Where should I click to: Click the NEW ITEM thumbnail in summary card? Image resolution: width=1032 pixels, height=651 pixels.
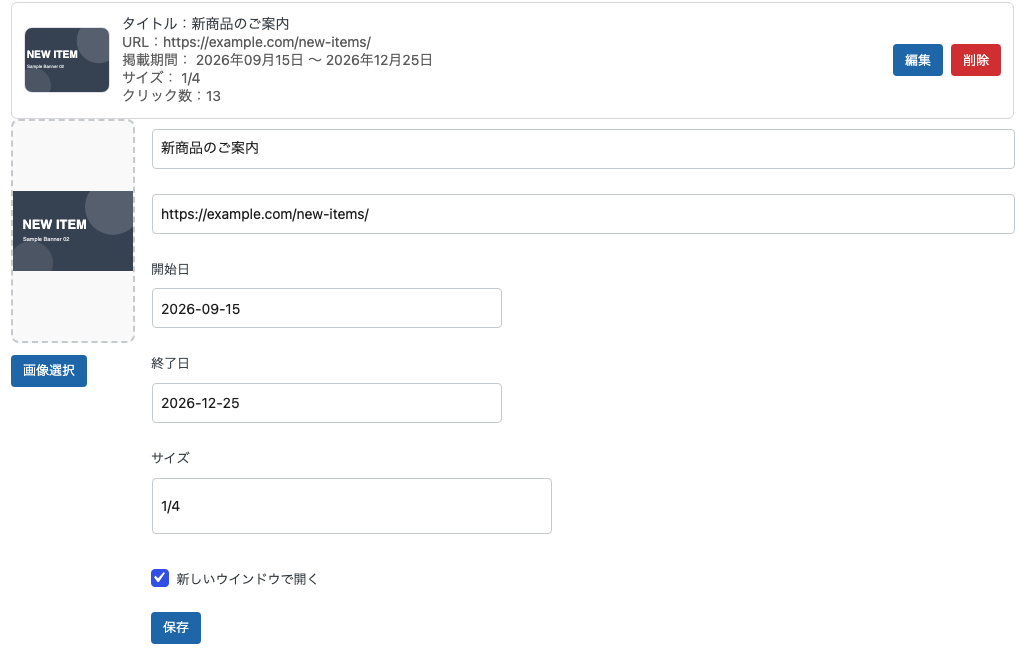67,60
